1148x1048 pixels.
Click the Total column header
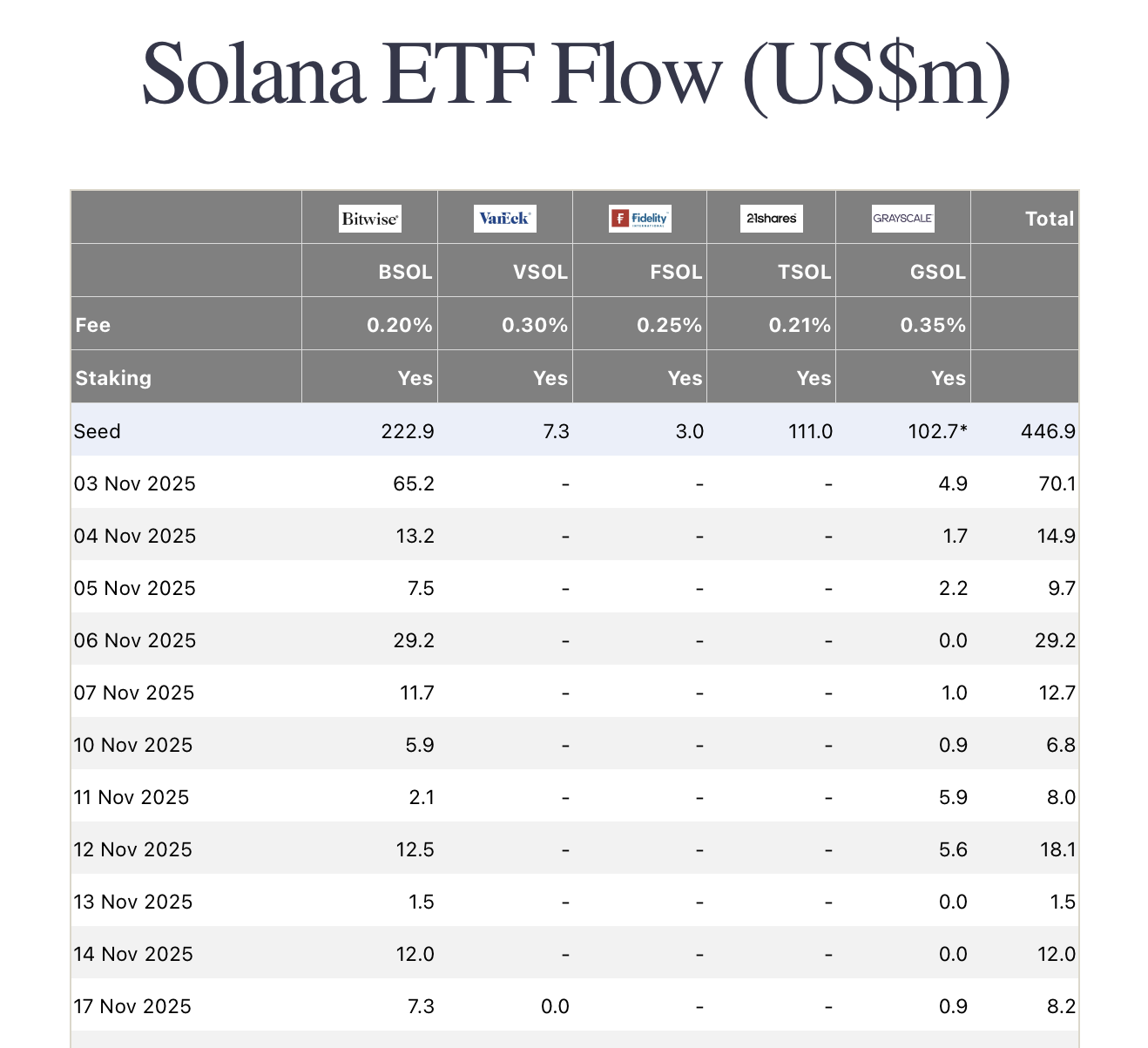tap(1050, 219)
